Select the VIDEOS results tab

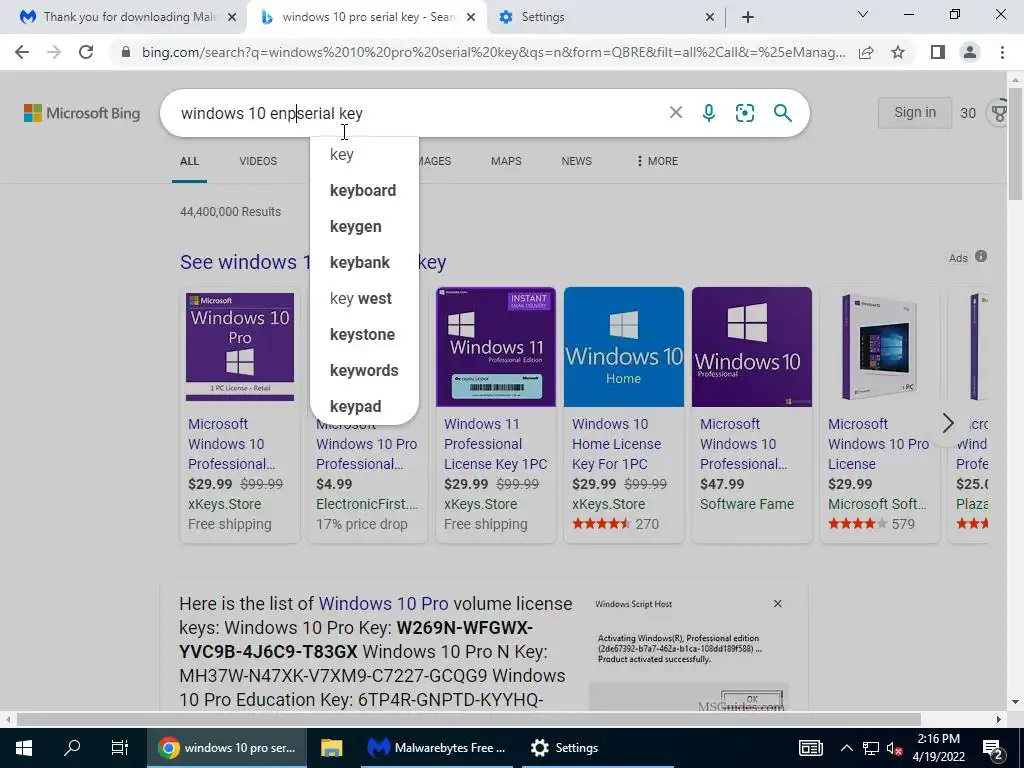[258, 161]
